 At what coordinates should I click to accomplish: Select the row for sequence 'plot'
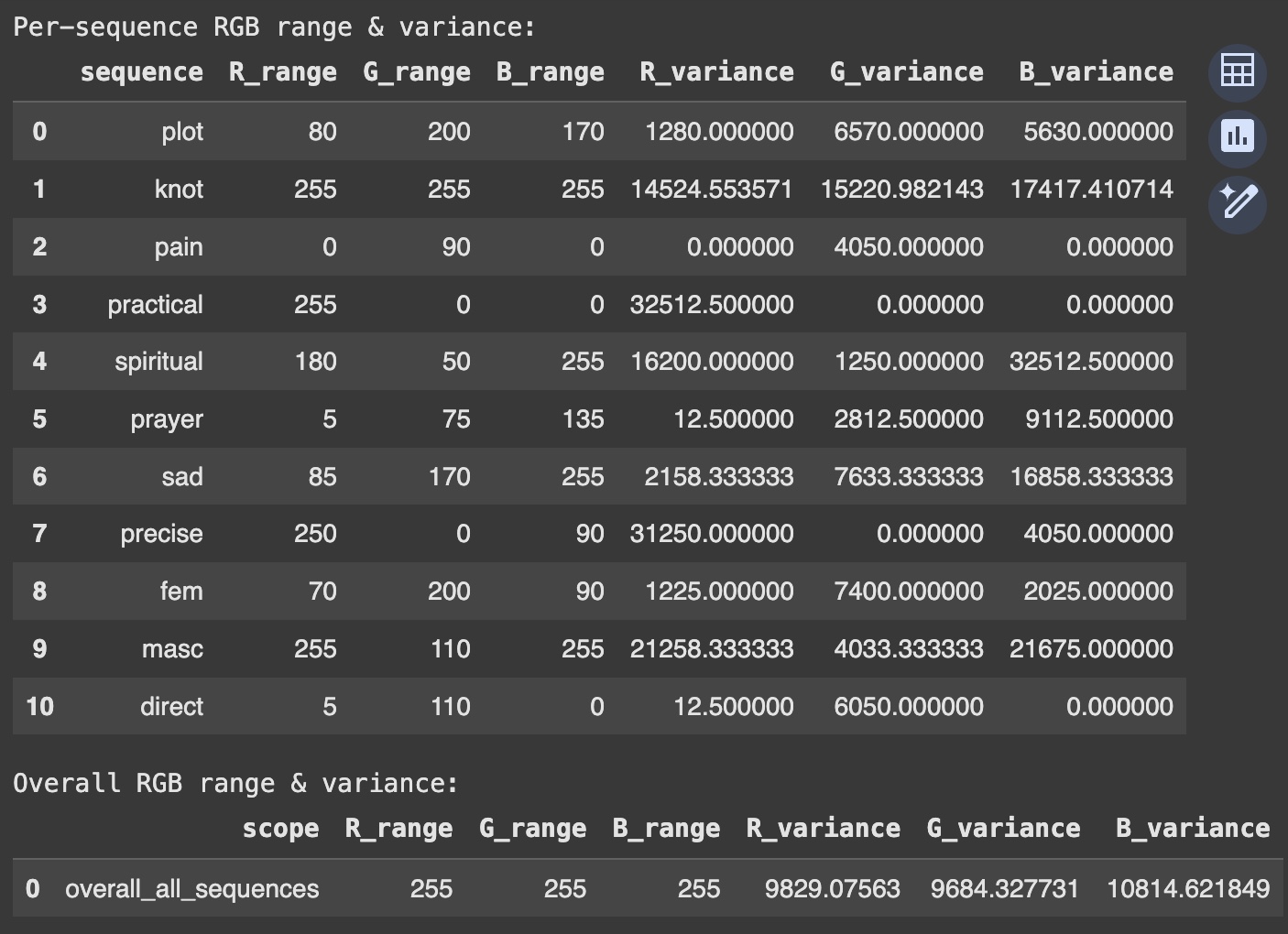tap(179, 131)
